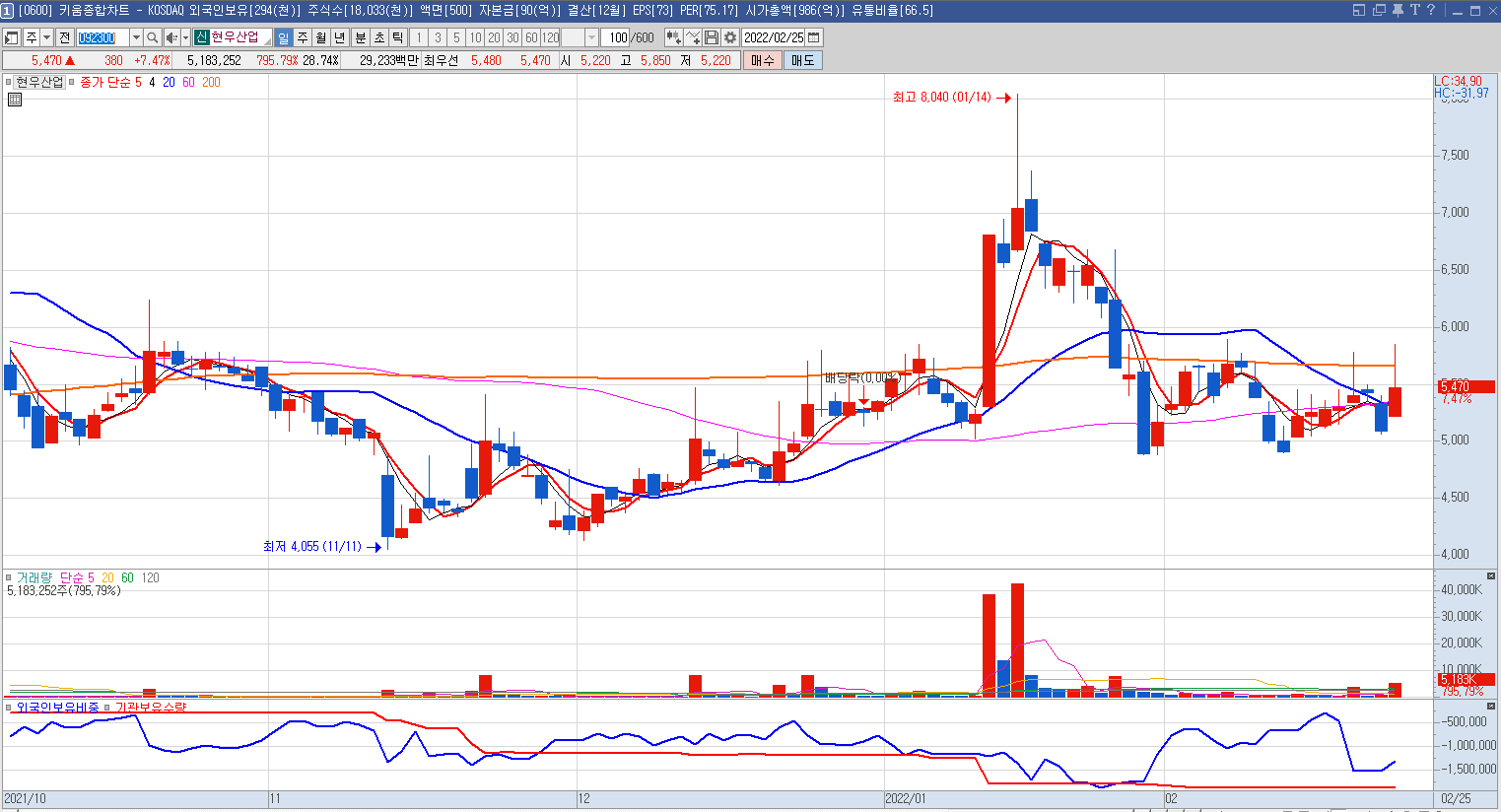Click the blue 20 moving average legend
The height and width of the screenshot is (812, 1501).
[x=169, y=82]
